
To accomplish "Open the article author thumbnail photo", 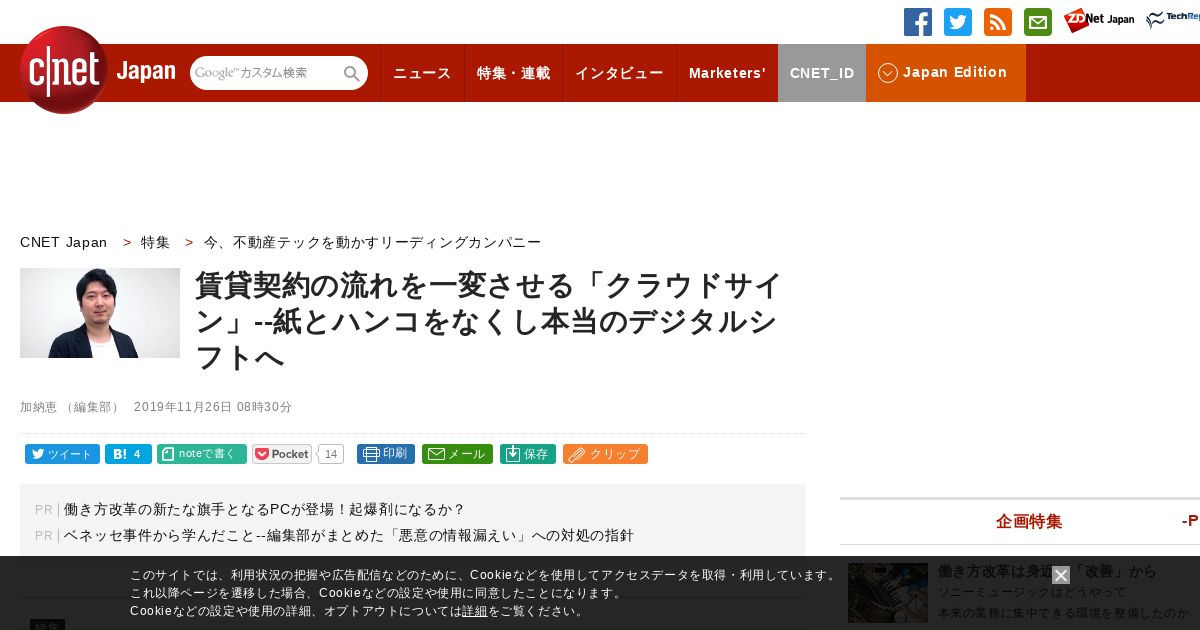I will tap(100, 313).
